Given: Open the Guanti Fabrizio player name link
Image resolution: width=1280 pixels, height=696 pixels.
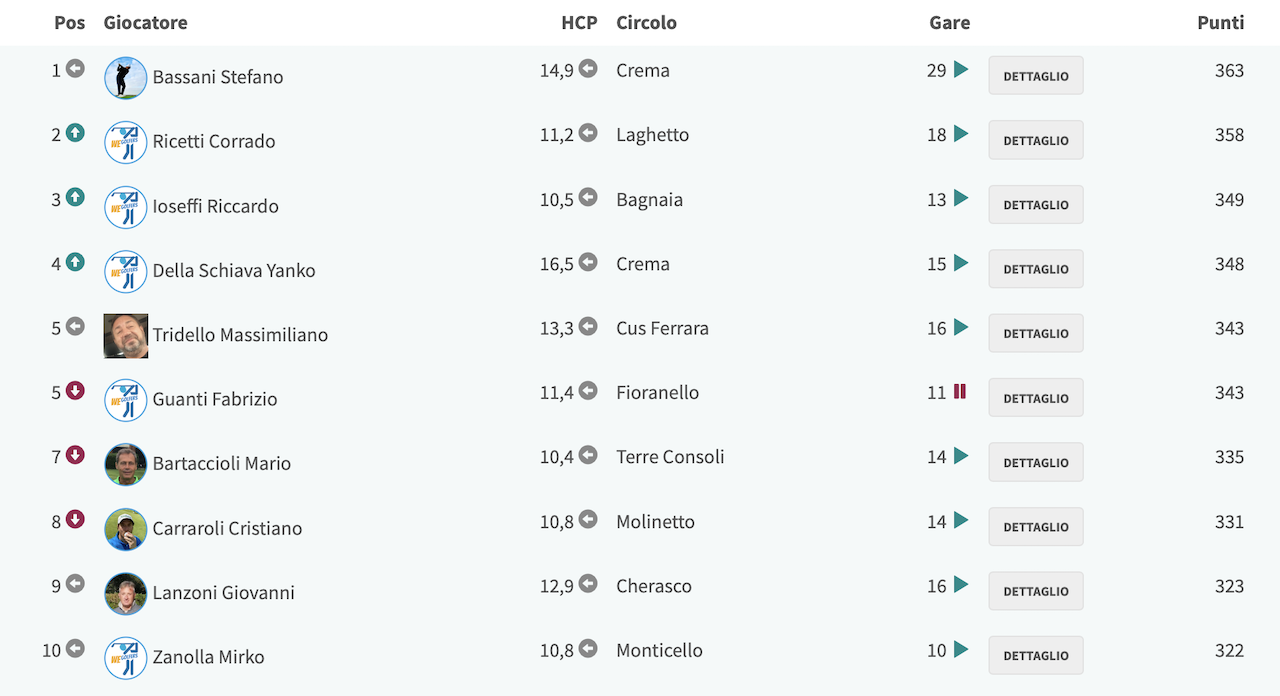Looking at the screenshot, I should tap(215, 399).
